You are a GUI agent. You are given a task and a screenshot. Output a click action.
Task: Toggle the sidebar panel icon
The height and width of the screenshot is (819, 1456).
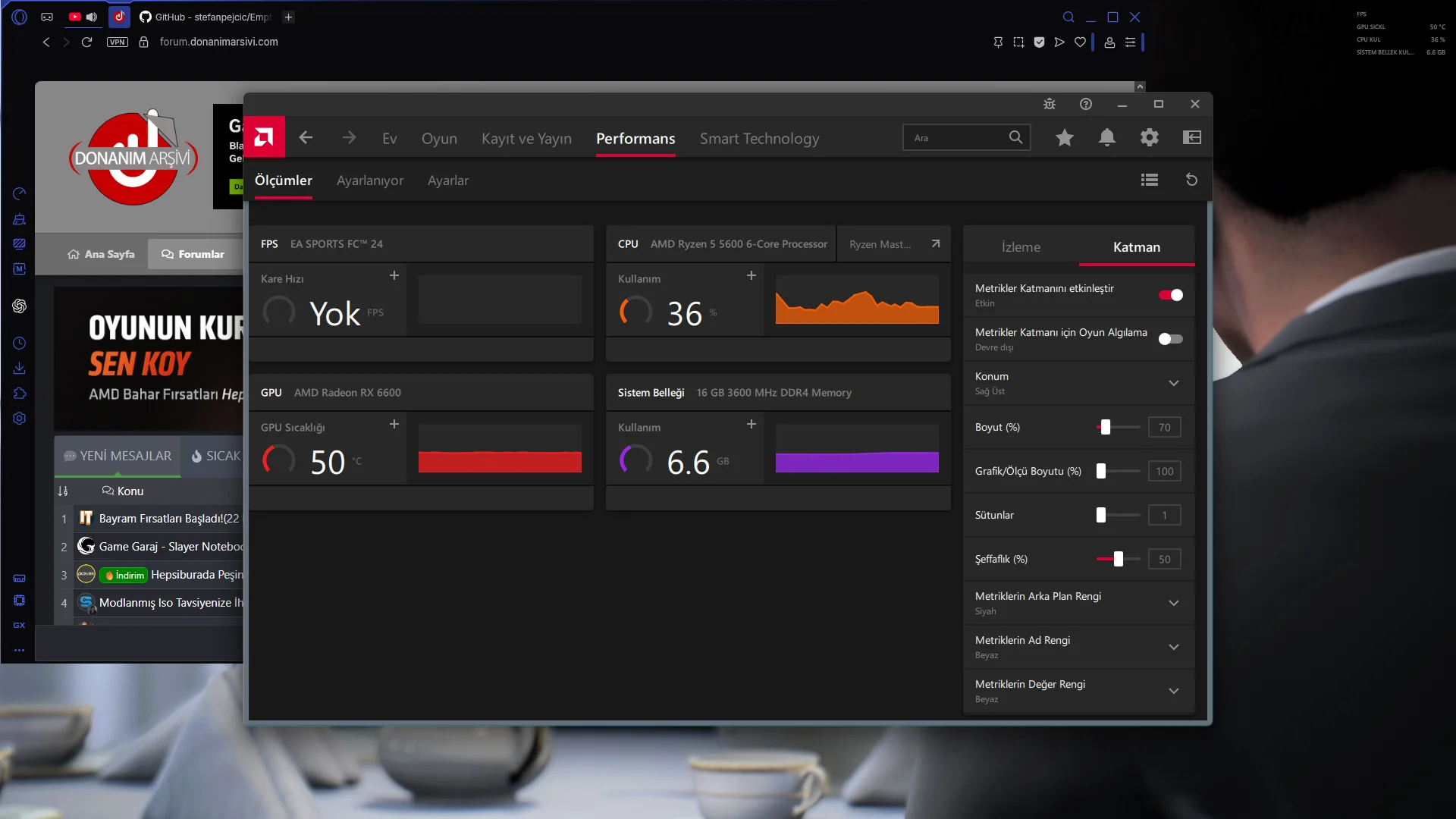1192,137
